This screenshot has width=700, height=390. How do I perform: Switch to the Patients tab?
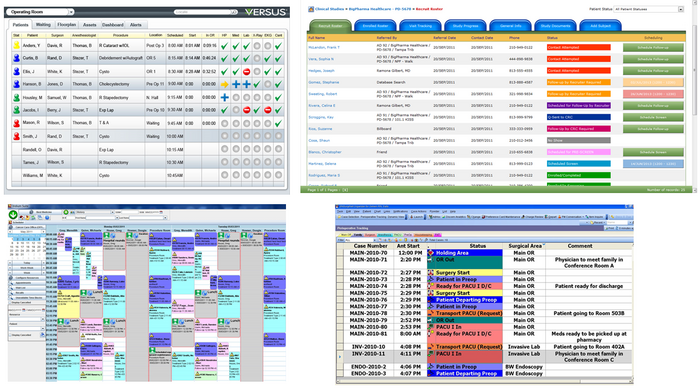[20, 25]
